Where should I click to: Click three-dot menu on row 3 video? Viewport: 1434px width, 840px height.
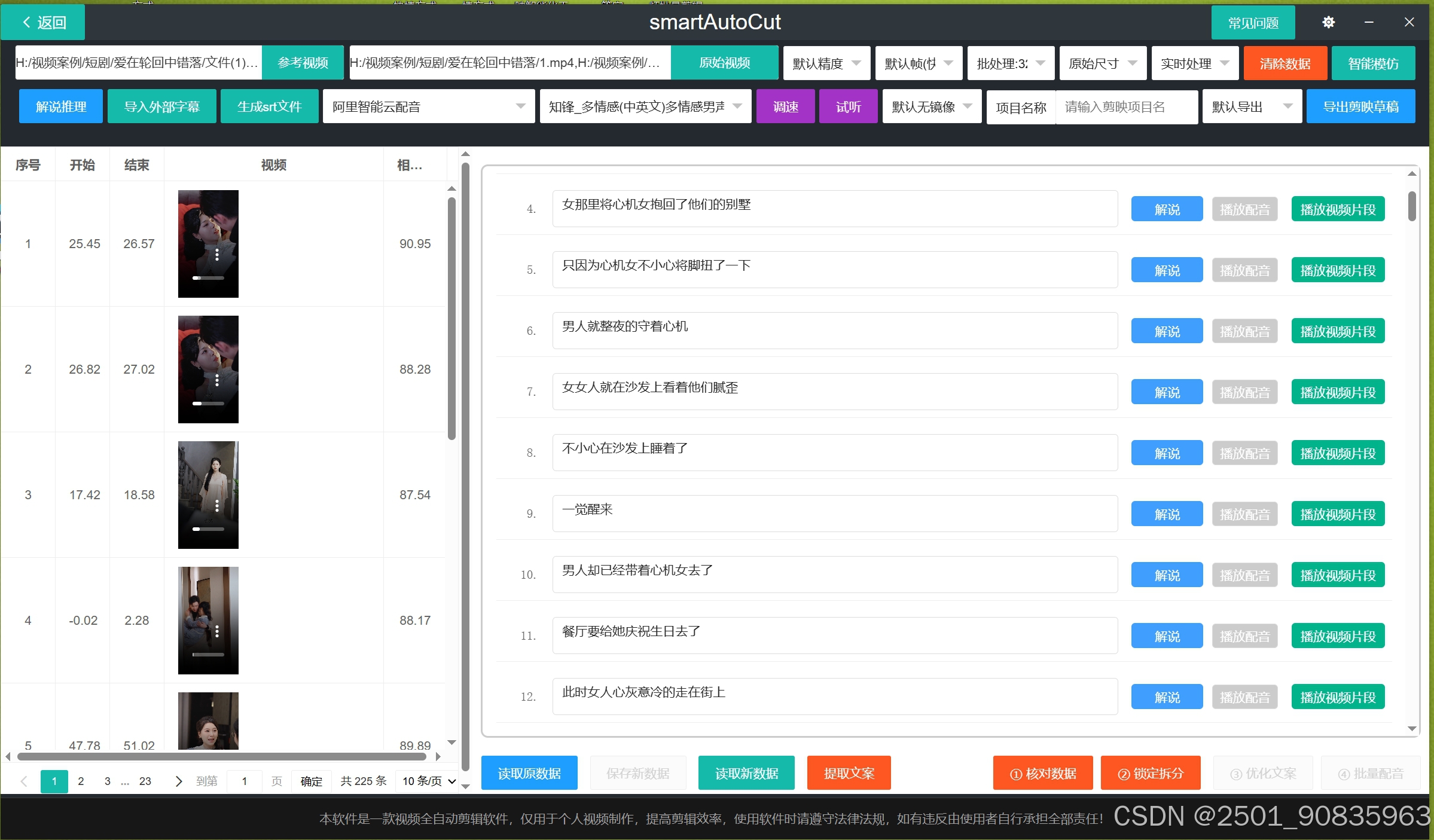pyautogui.click(x=217, y=506)
